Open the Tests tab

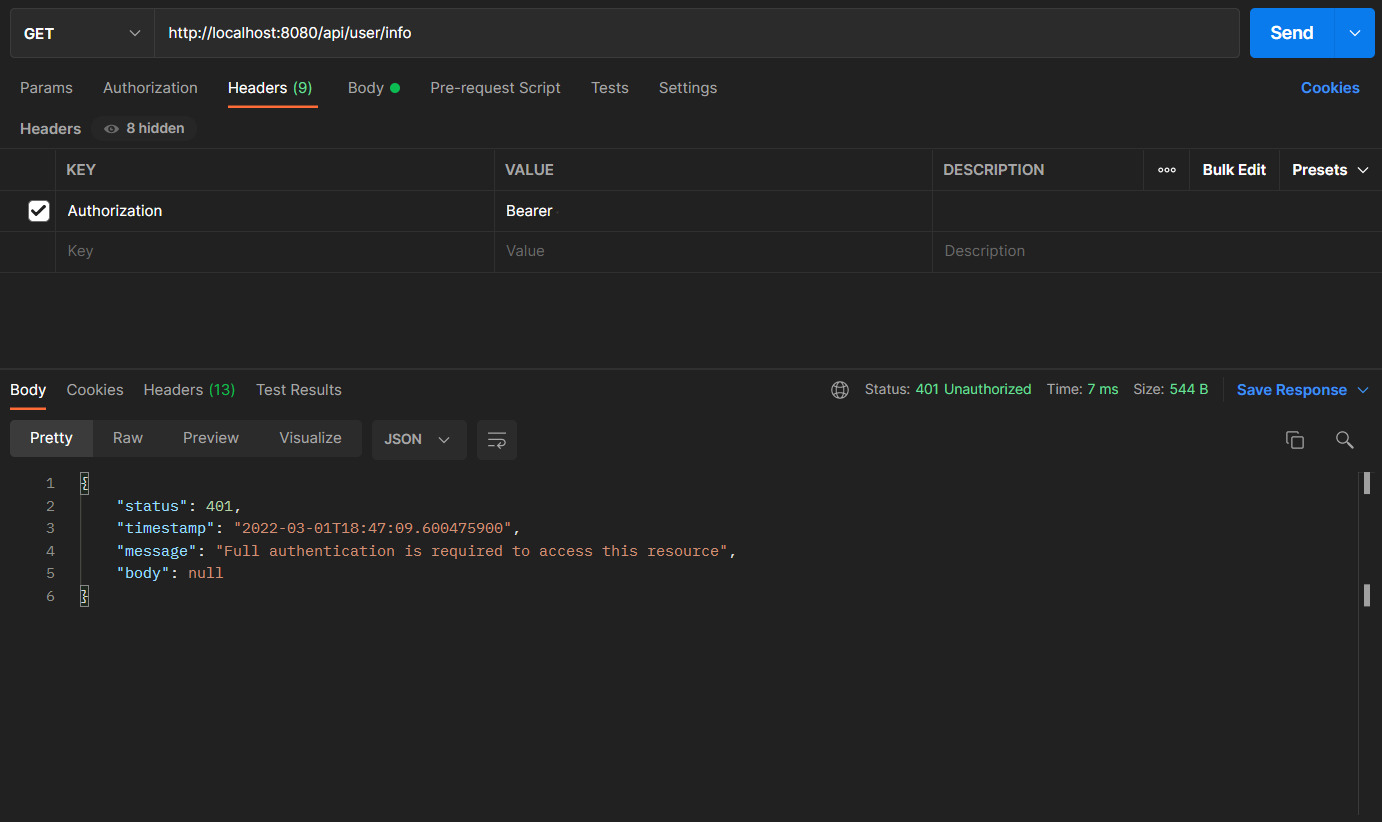[610, 88]
